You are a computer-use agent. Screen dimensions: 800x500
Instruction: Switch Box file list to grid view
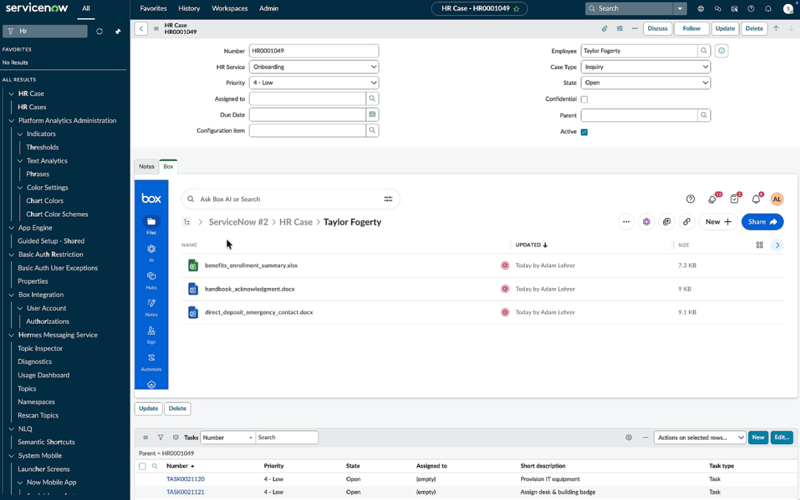point(759,245)
